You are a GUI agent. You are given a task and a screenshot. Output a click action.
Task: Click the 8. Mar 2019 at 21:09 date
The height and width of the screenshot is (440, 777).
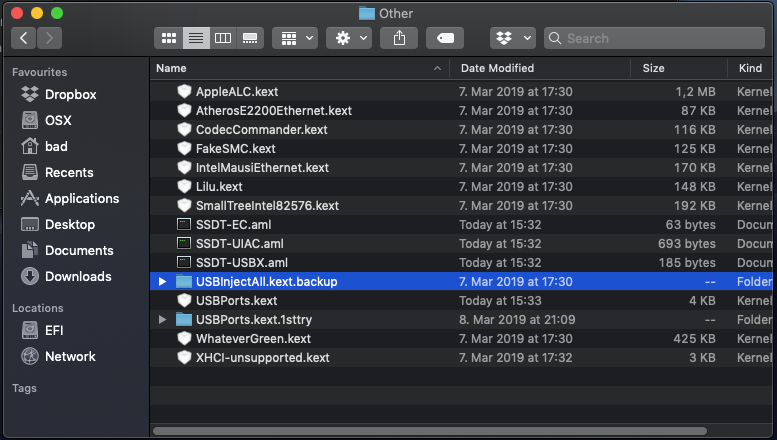click(x=517, y=320)
